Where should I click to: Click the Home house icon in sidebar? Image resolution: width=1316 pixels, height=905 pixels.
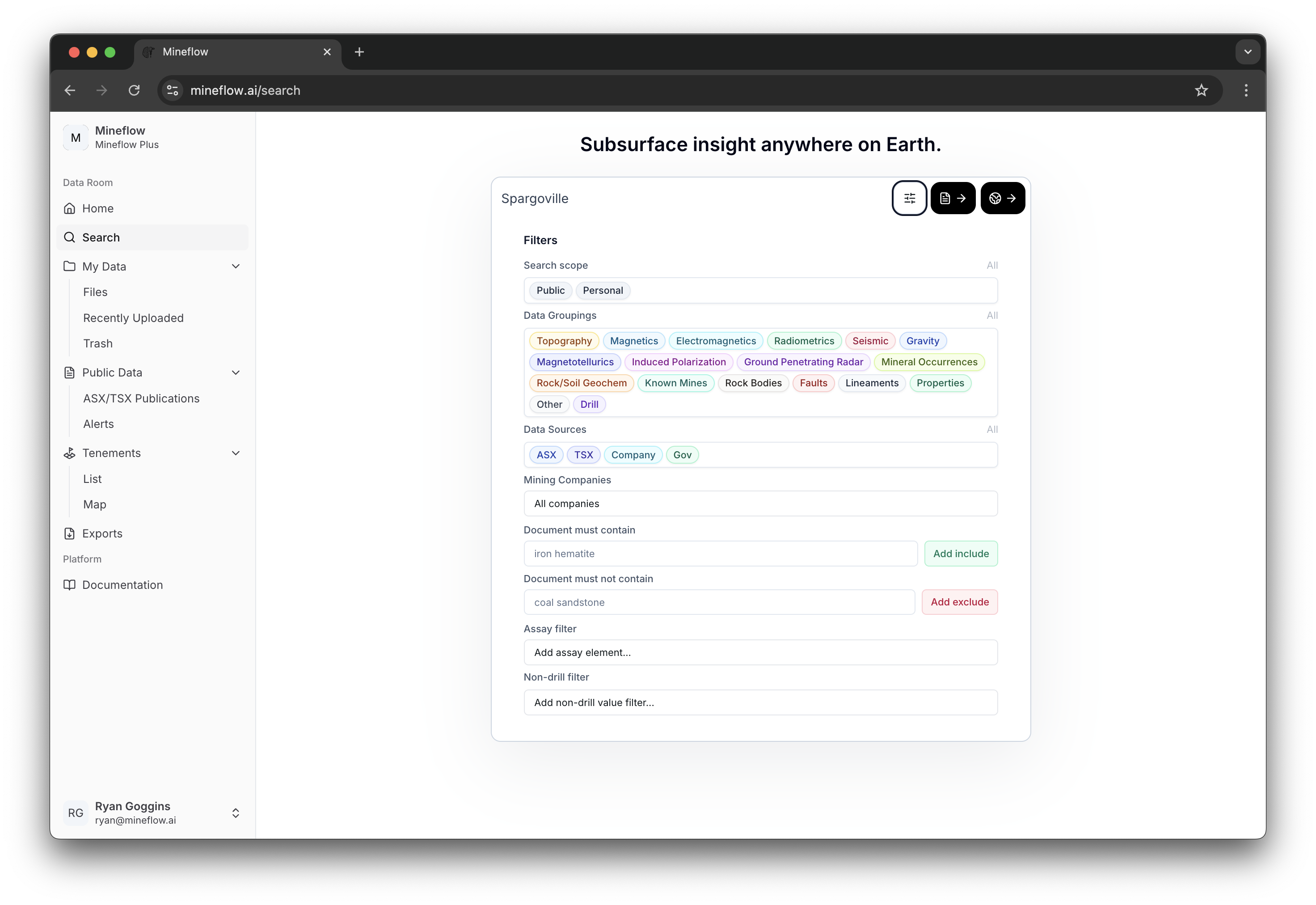click(x=70, y=209)
